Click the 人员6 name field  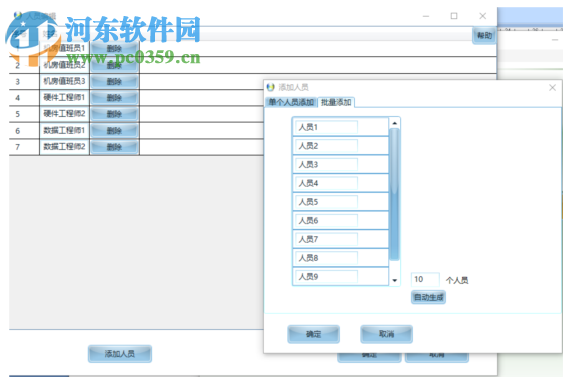click(326, 220)
